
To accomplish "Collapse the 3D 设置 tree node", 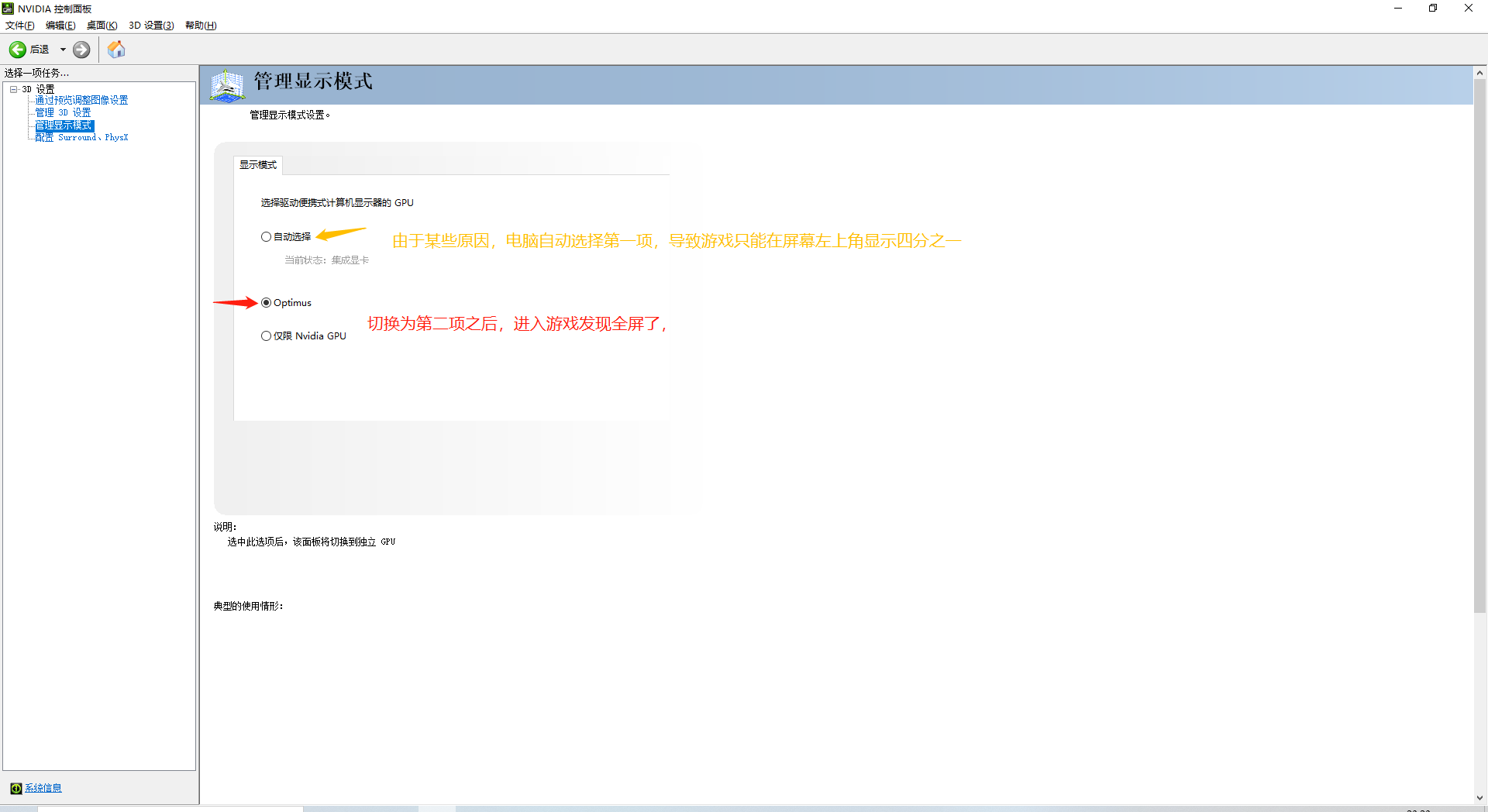I will tap(14, 89).
